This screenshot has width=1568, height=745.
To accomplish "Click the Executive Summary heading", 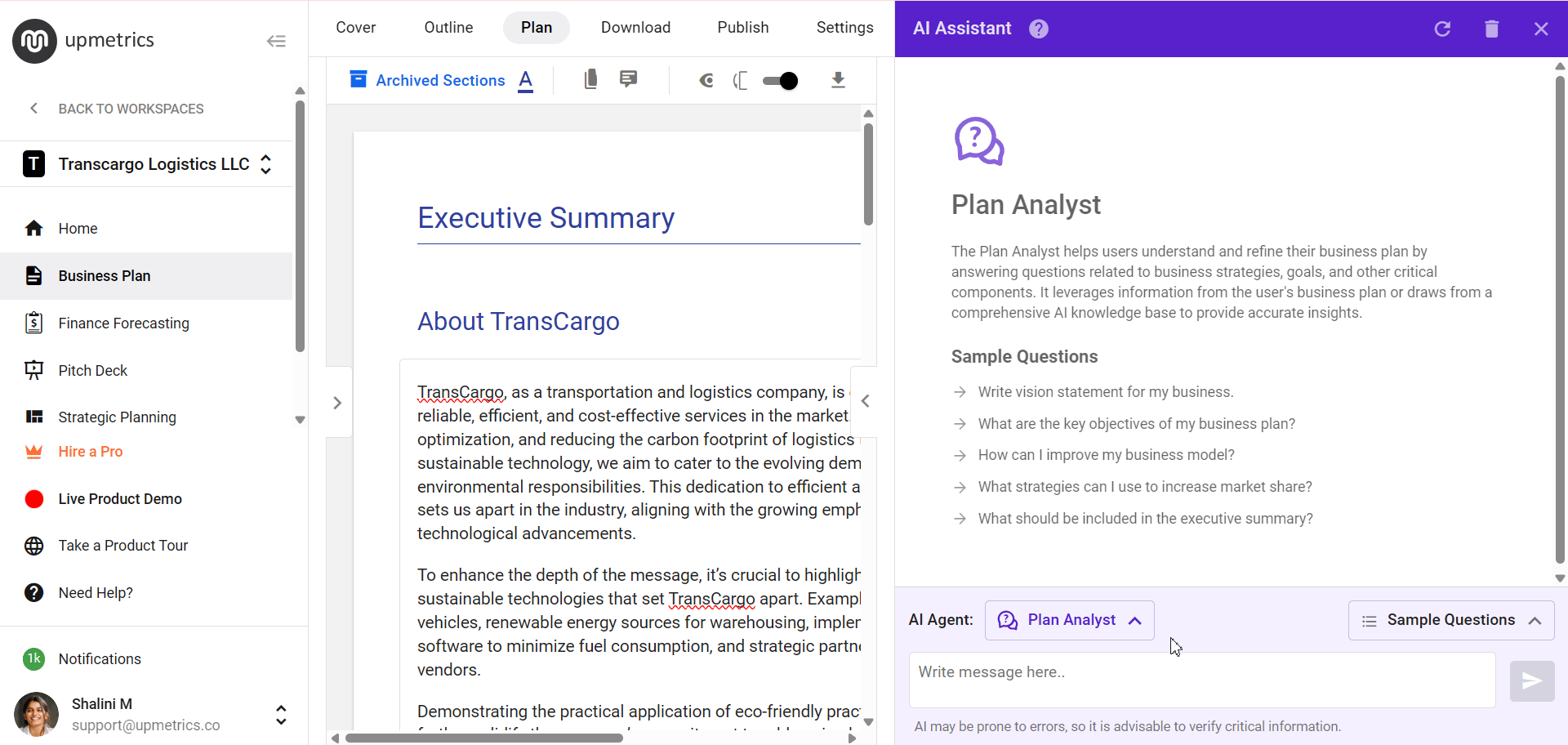I will click(x=546, y=218).
